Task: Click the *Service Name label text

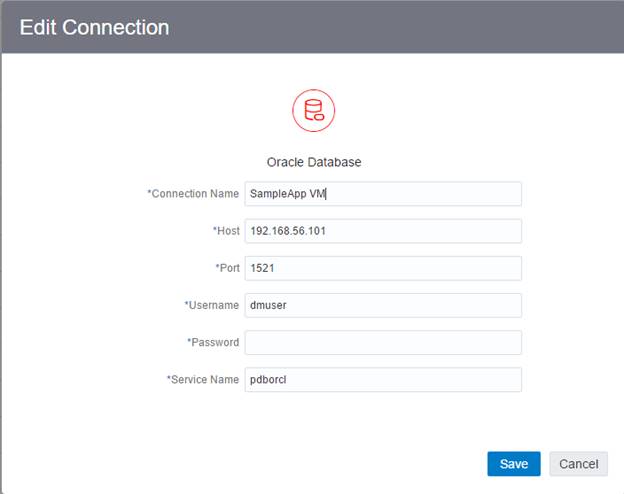Action: pos(203,380)
